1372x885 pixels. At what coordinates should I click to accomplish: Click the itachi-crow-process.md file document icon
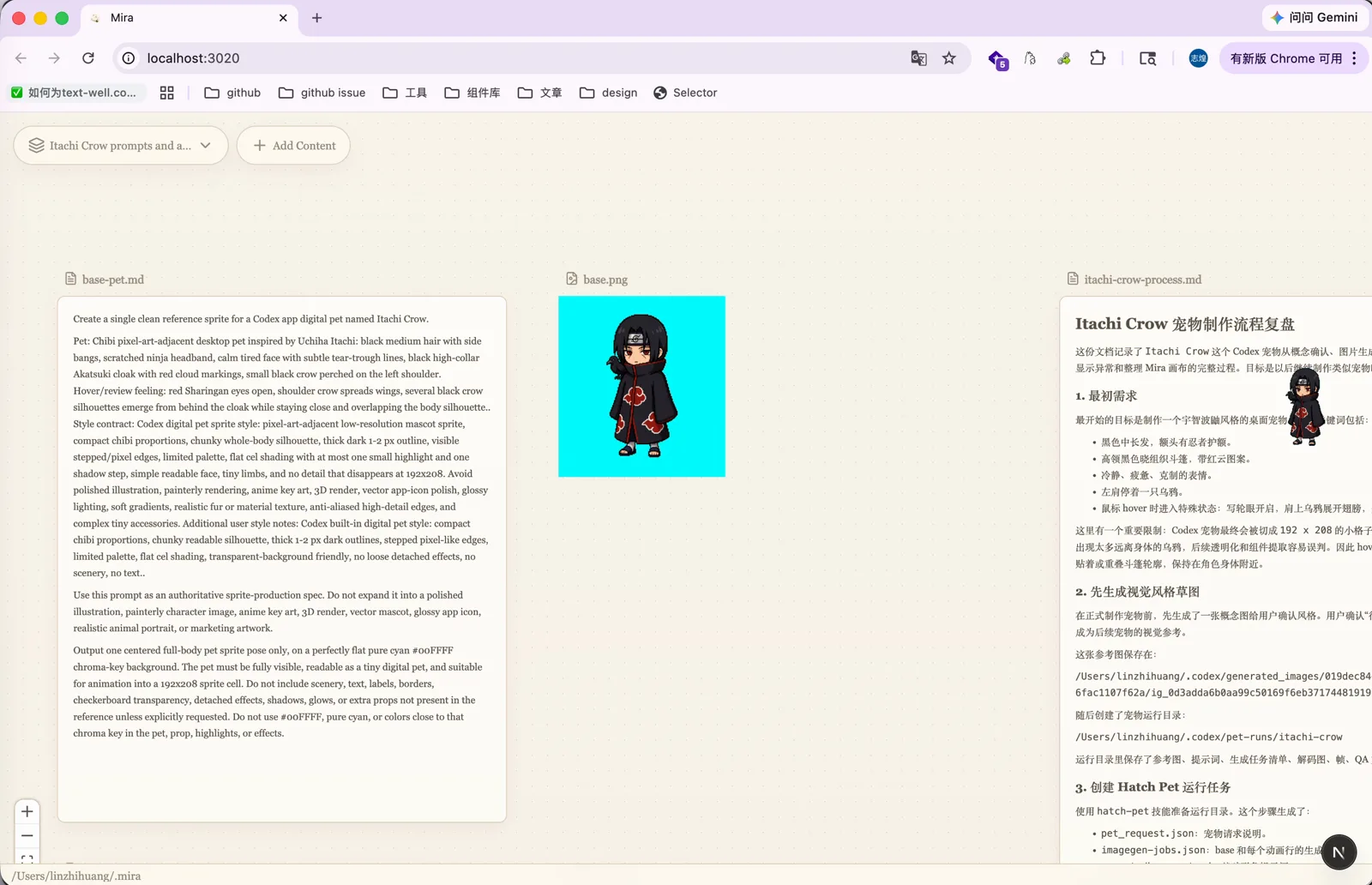(x=1073, y=279)
